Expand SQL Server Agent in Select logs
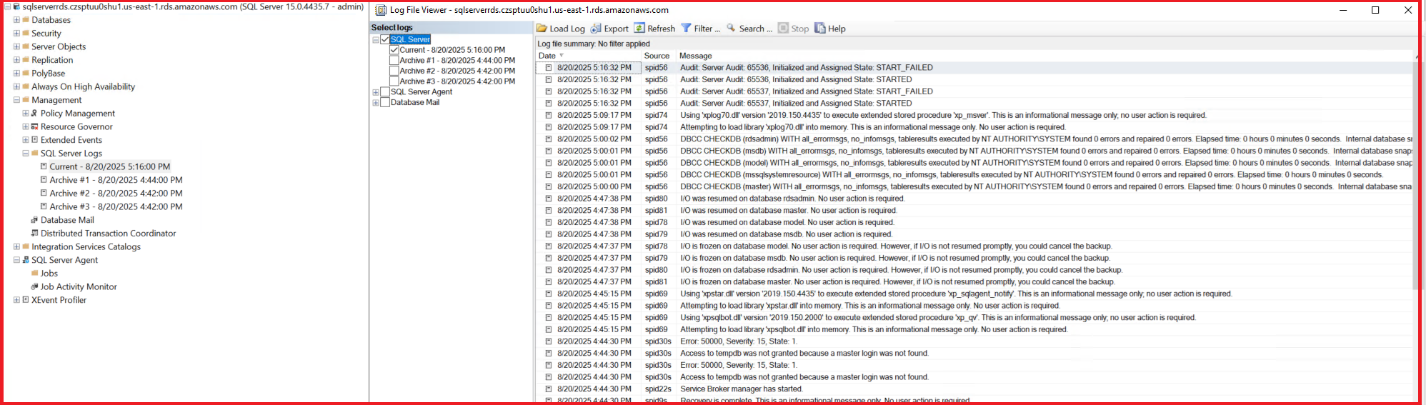 pyautogui.click(x=376, y=92)
